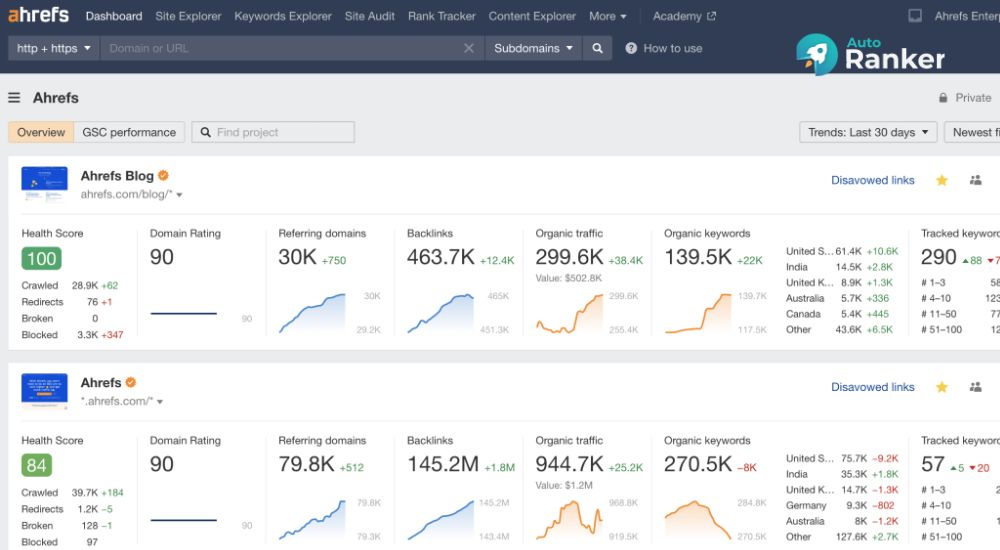Click Tracked keywords value 290
1000x550 pixels.
tap(938, 257)
